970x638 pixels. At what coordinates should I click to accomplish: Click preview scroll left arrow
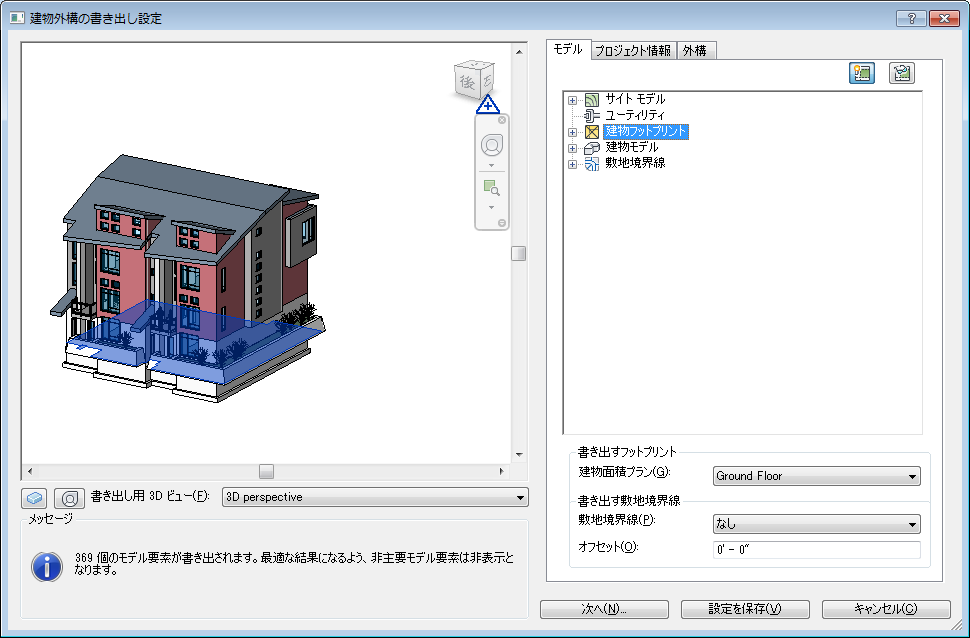[30, 472]
